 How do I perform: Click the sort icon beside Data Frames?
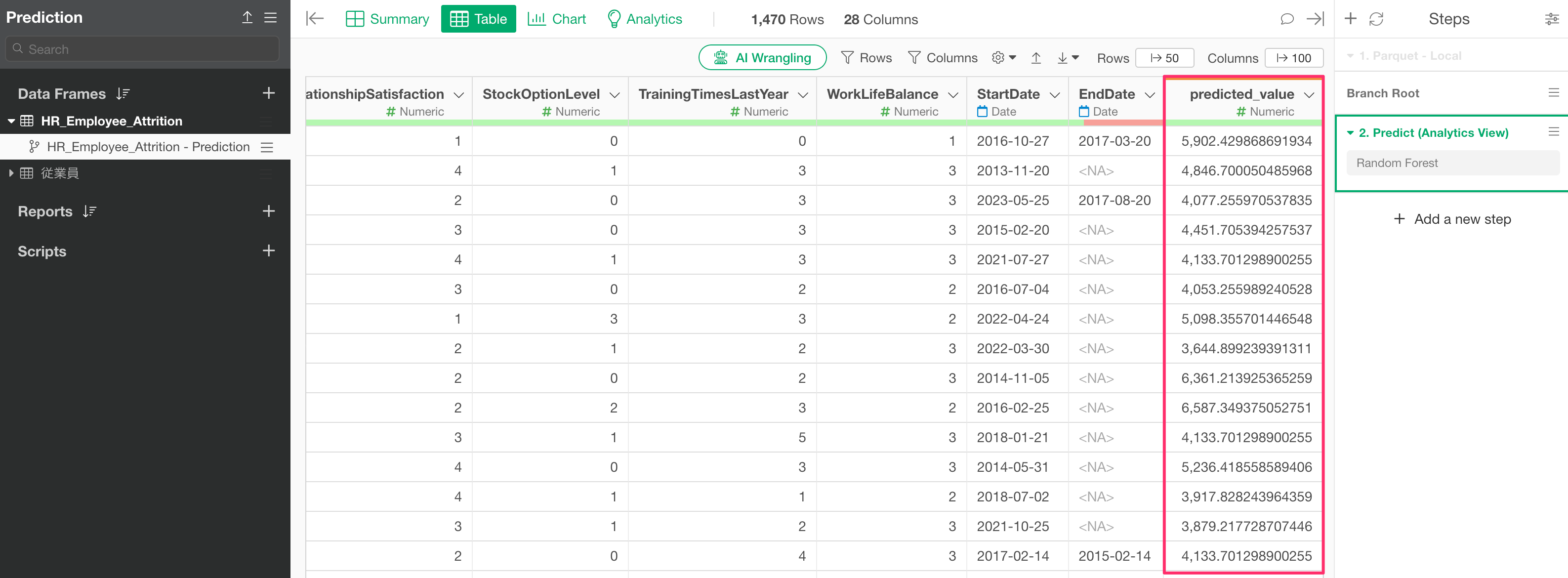tap(123, 94)
